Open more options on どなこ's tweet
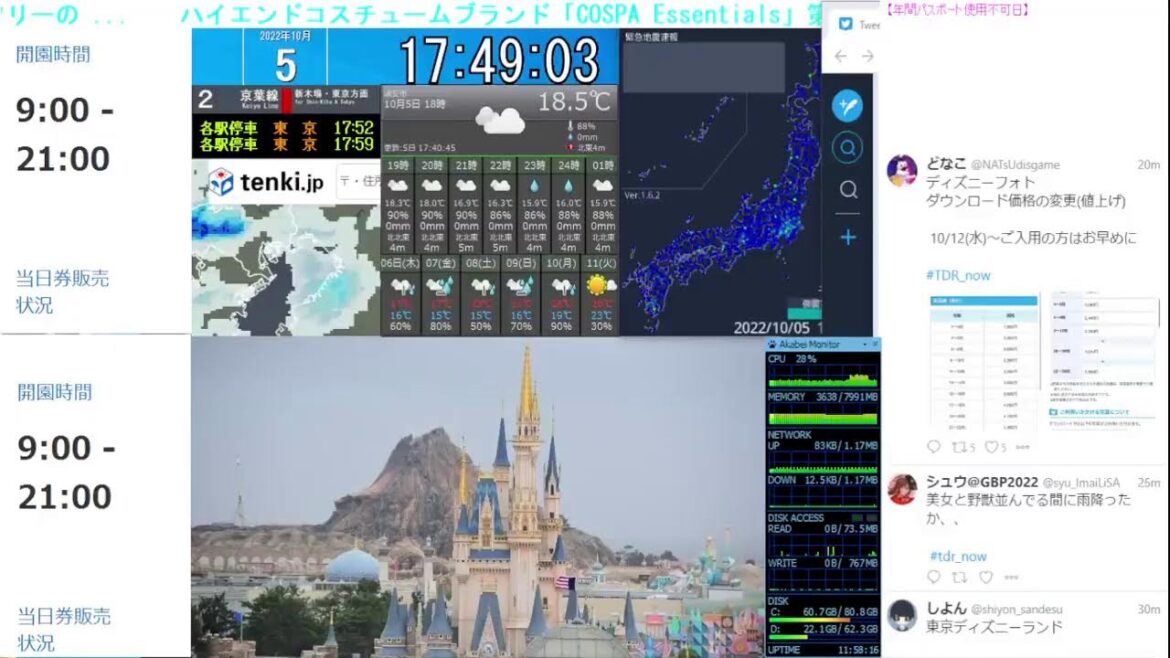Image resolution: width=1170 pixels, height=658 pixels. [x=1023, y=448]
